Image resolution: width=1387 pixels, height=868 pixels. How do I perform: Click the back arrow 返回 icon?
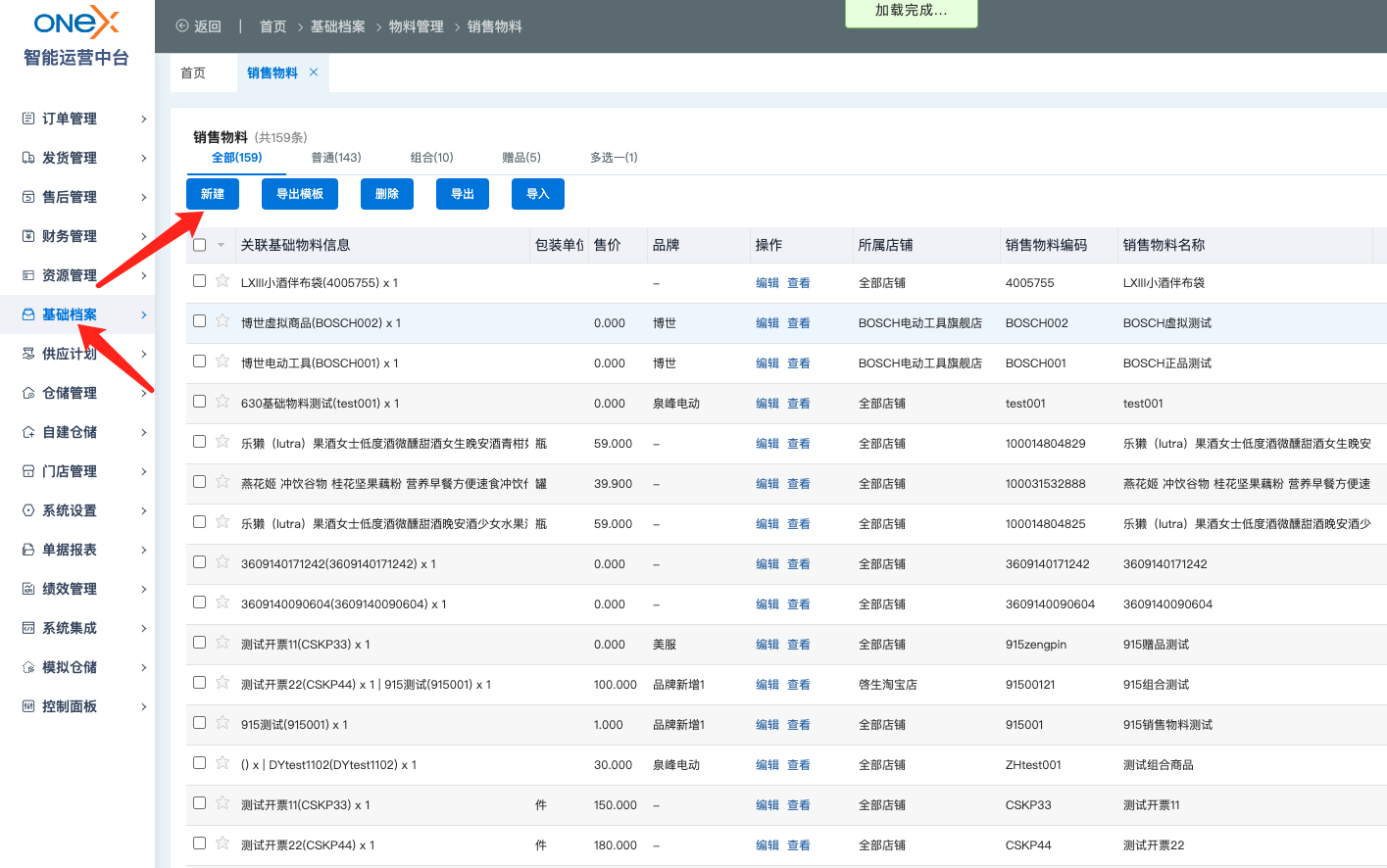click(x=182, y=26)
